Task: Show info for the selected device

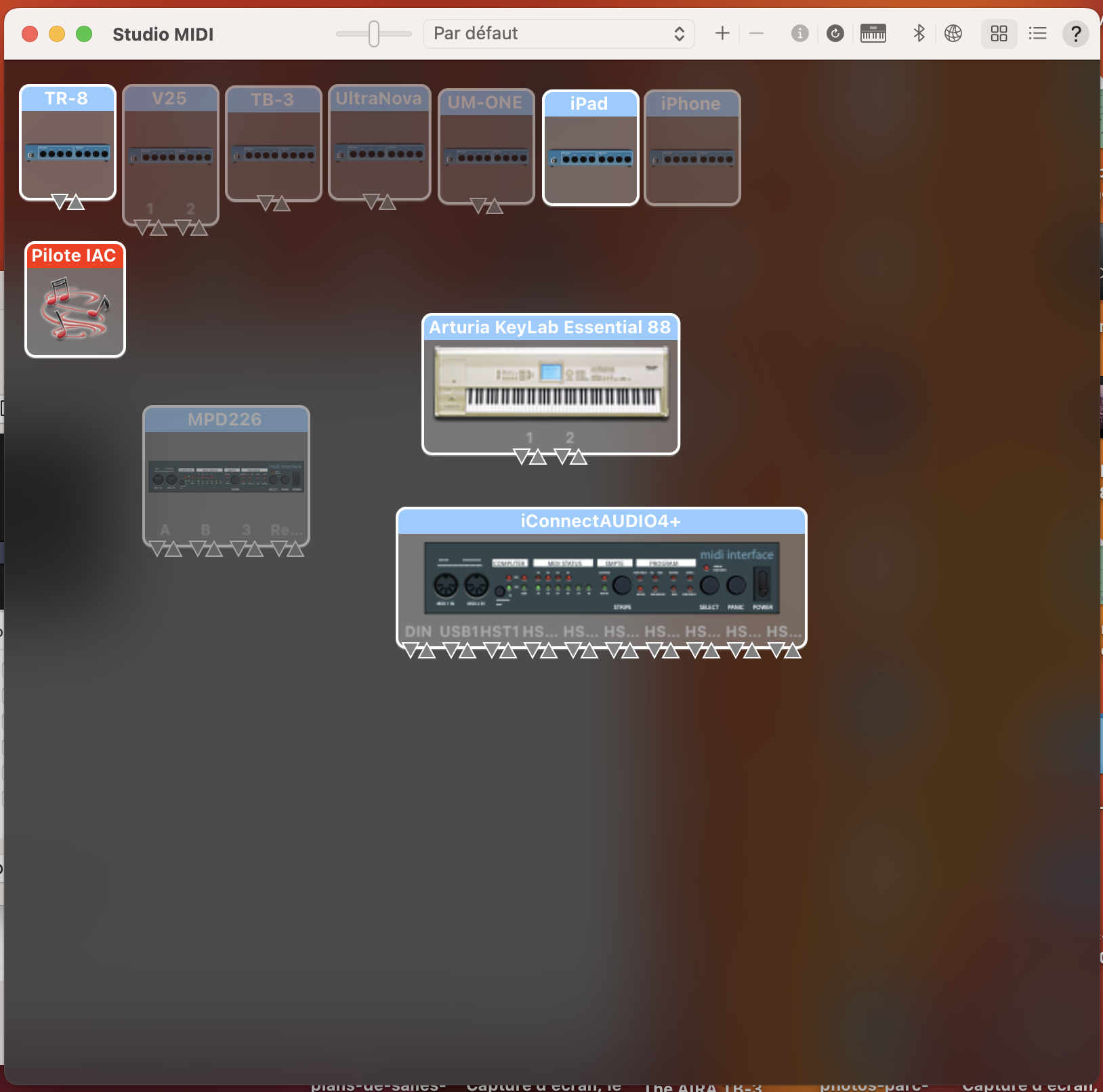Action: pyautogui.click(x=799, y=33)
